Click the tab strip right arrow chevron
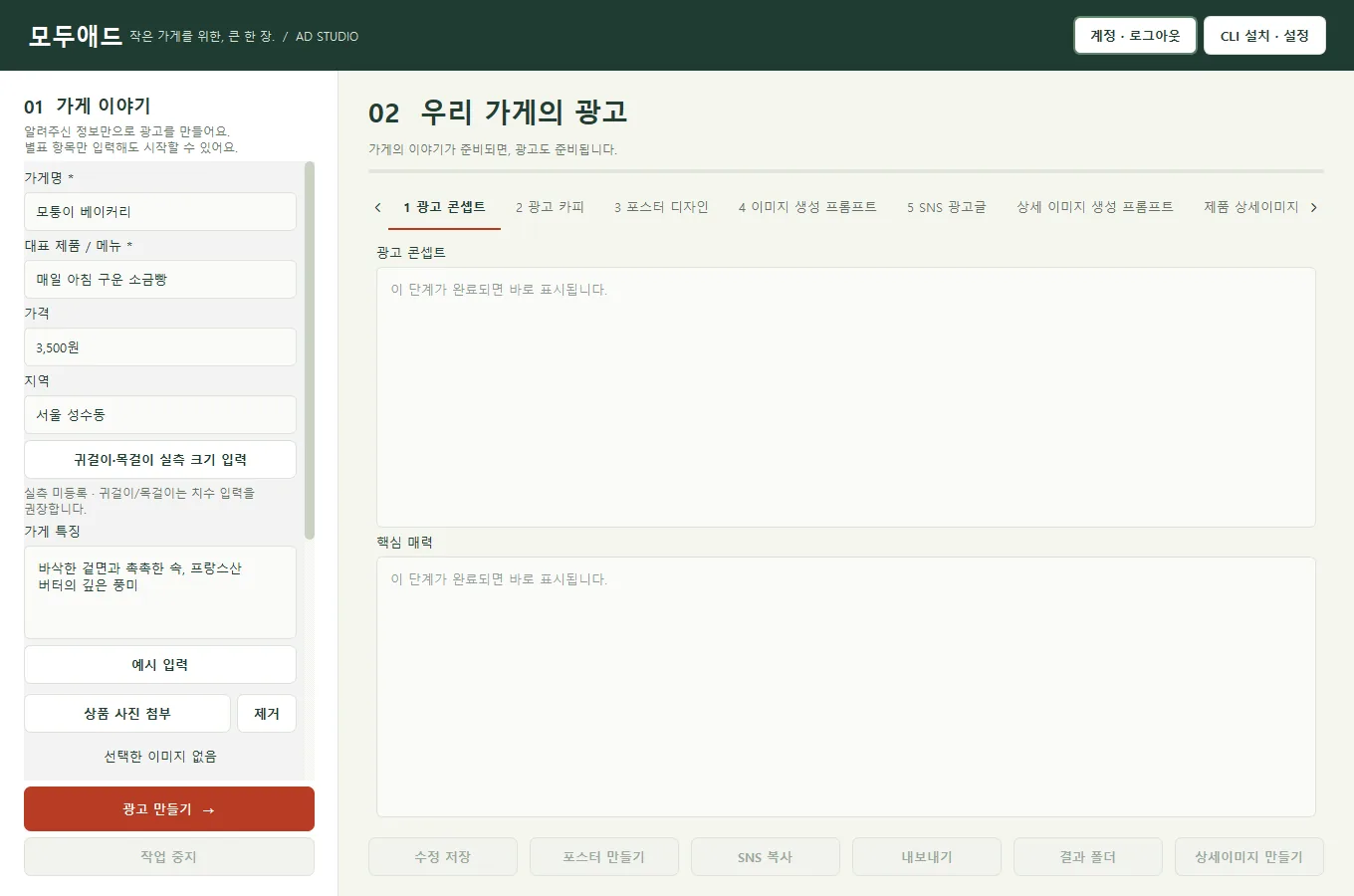This screenshot has height=896, width=1354. pyautogui.click(x=1314, y=207)
